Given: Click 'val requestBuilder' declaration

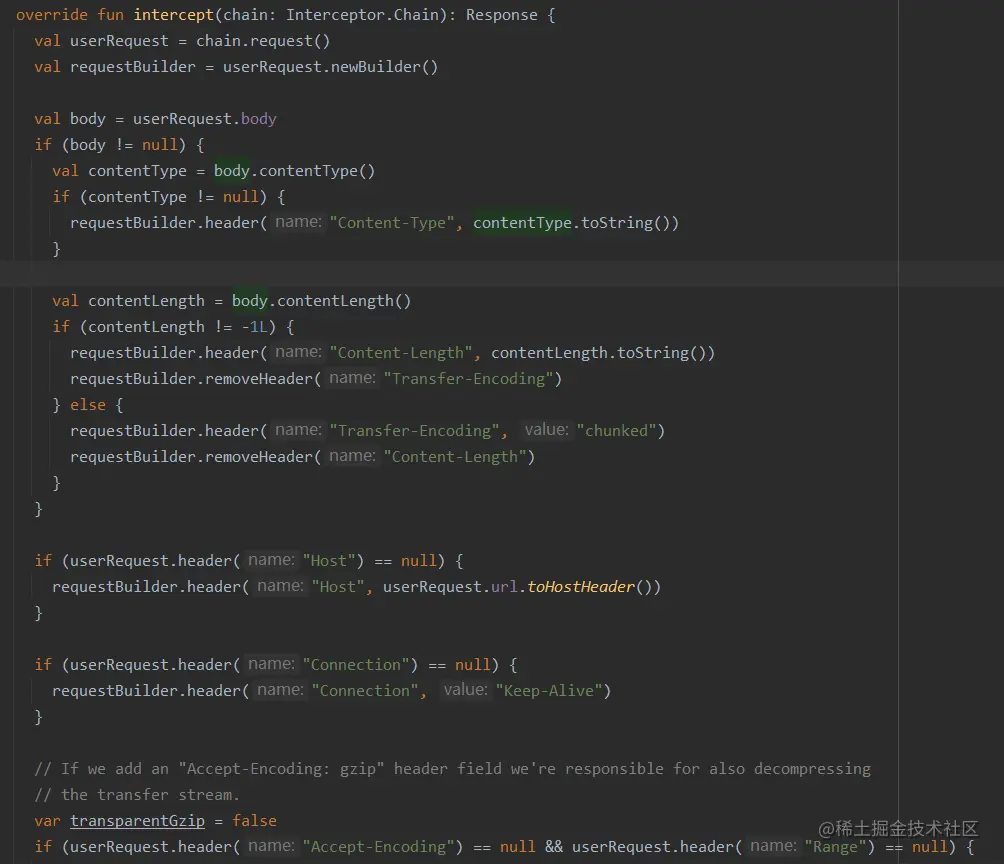Looking at the screenshot, I should (x=115, y=67).
